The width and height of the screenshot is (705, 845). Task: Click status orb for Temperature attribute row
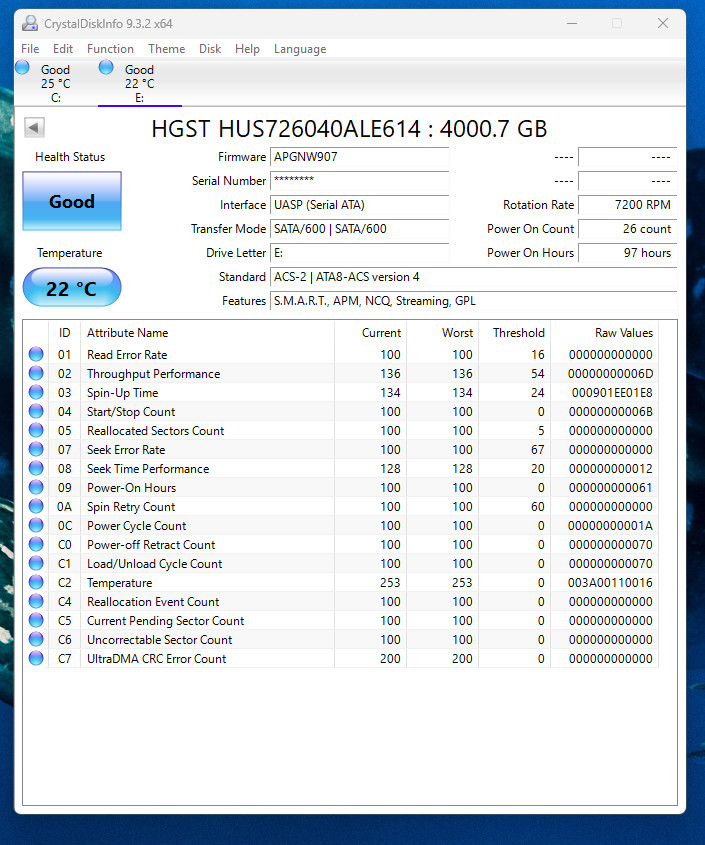point(36,582)
